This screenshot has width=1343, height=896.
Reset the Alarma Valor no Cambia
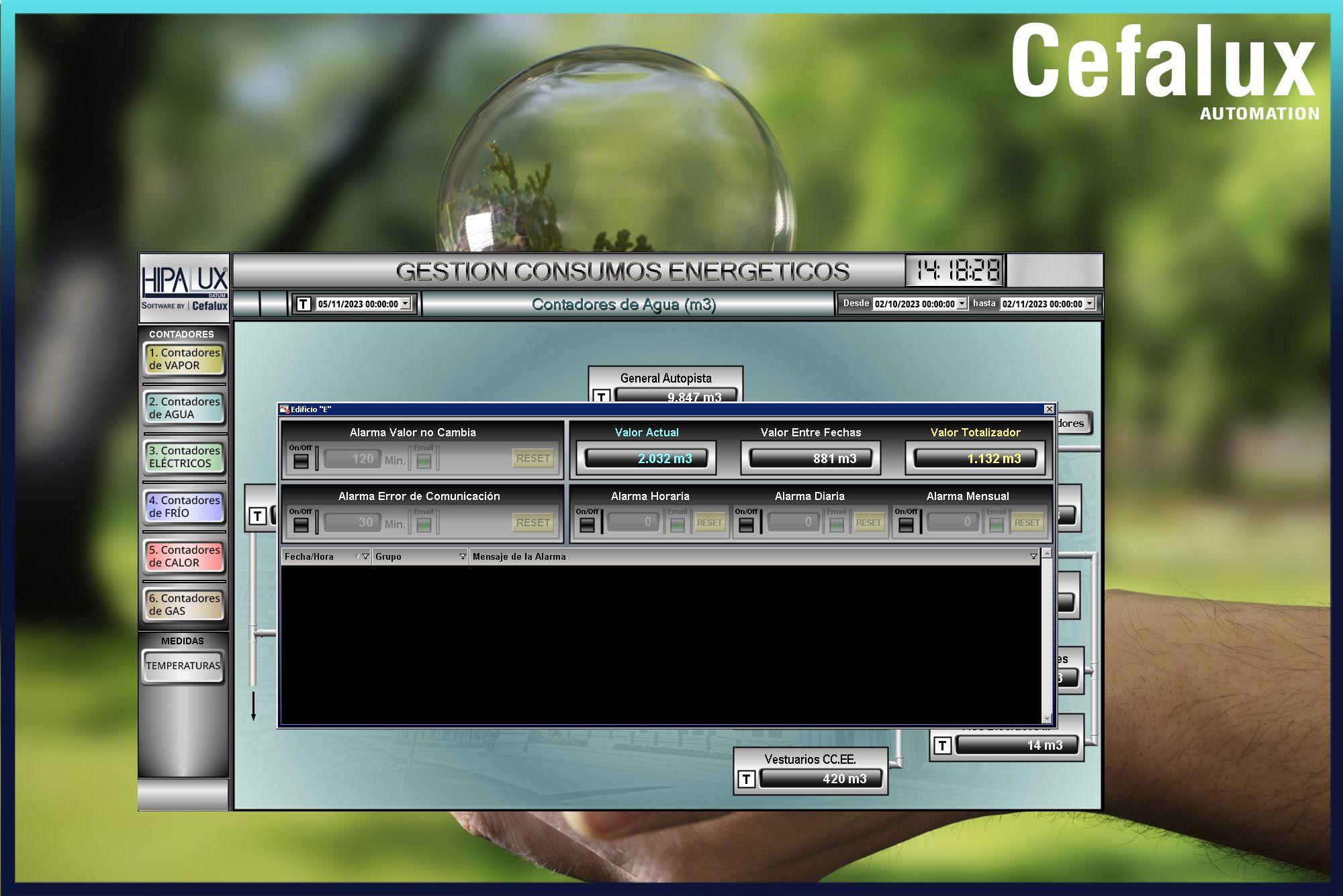[533, 458]
